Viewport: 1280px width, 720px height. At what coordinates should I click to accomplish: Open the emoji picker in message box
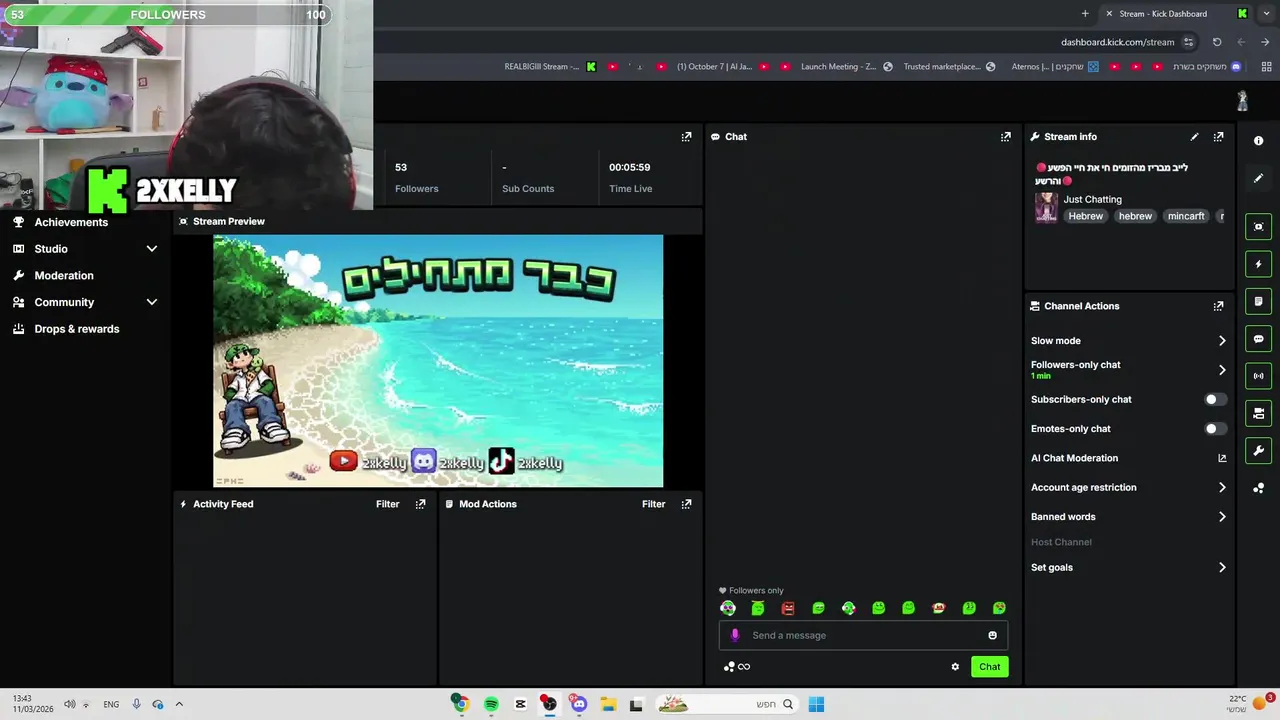992,635
